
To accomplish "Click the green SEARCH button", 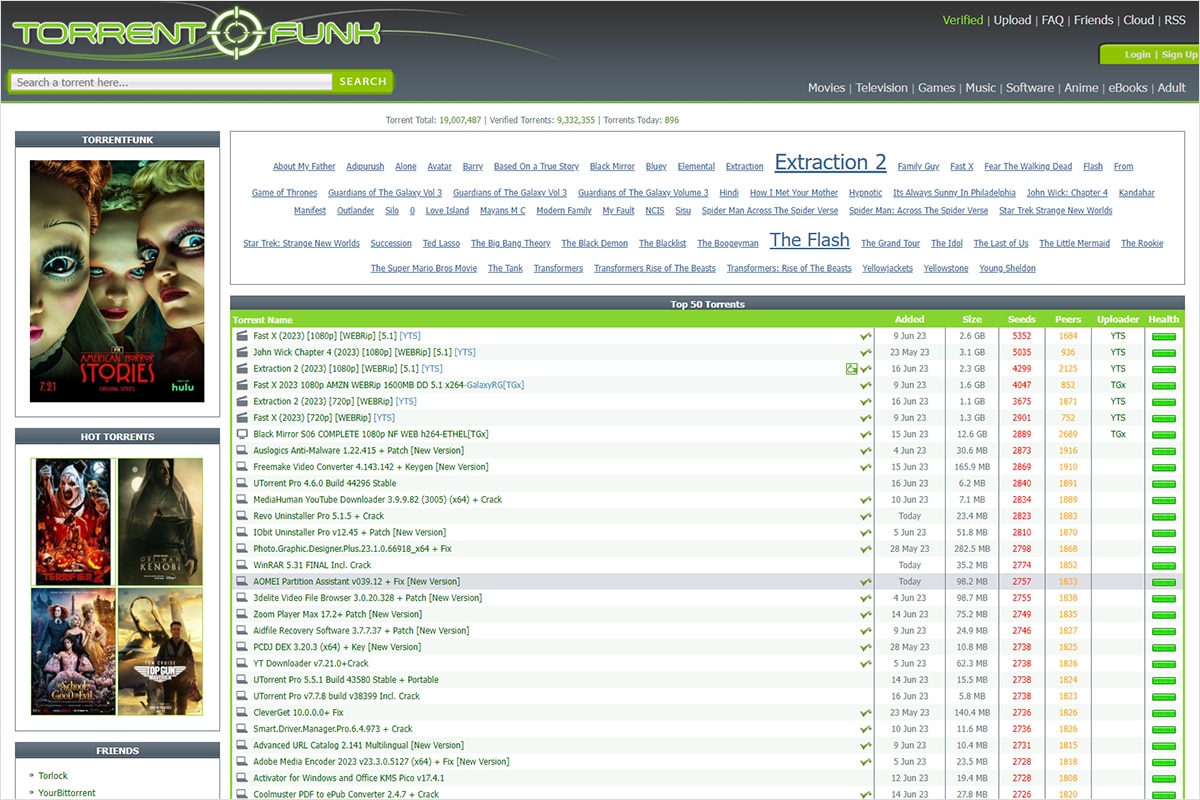I will (363, 82).
